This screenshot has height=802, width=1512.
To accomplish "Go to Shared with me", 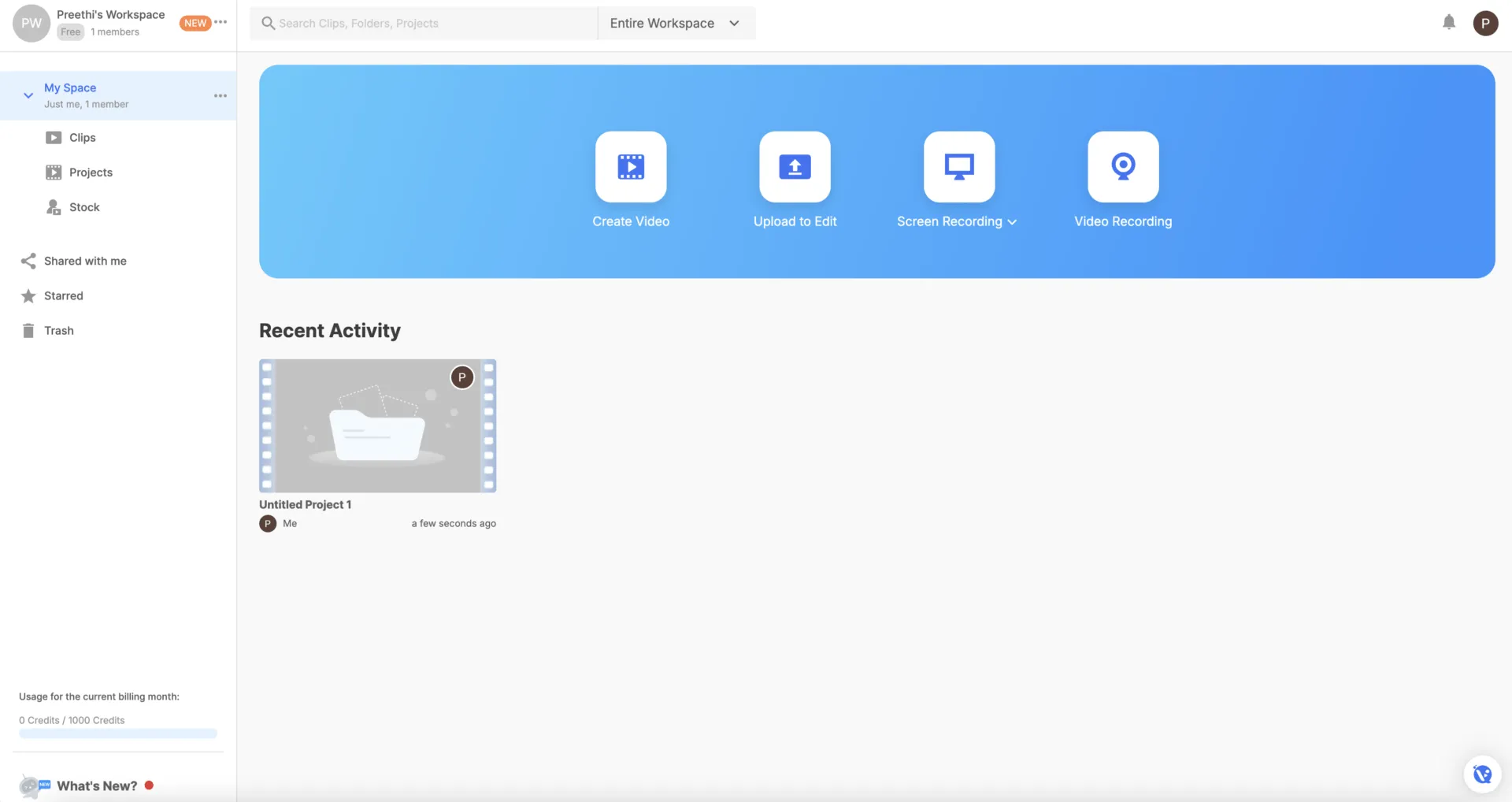I will pyautogui.click(x=85, y=261).
